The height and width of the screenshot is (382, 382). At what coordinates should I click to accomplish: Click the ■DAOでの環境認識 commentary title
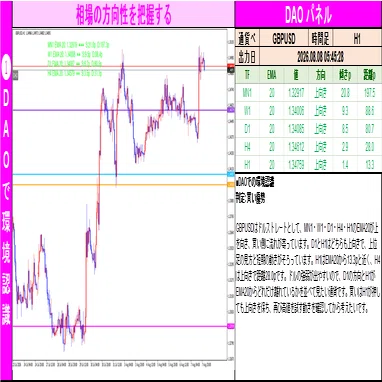point(255,183)
